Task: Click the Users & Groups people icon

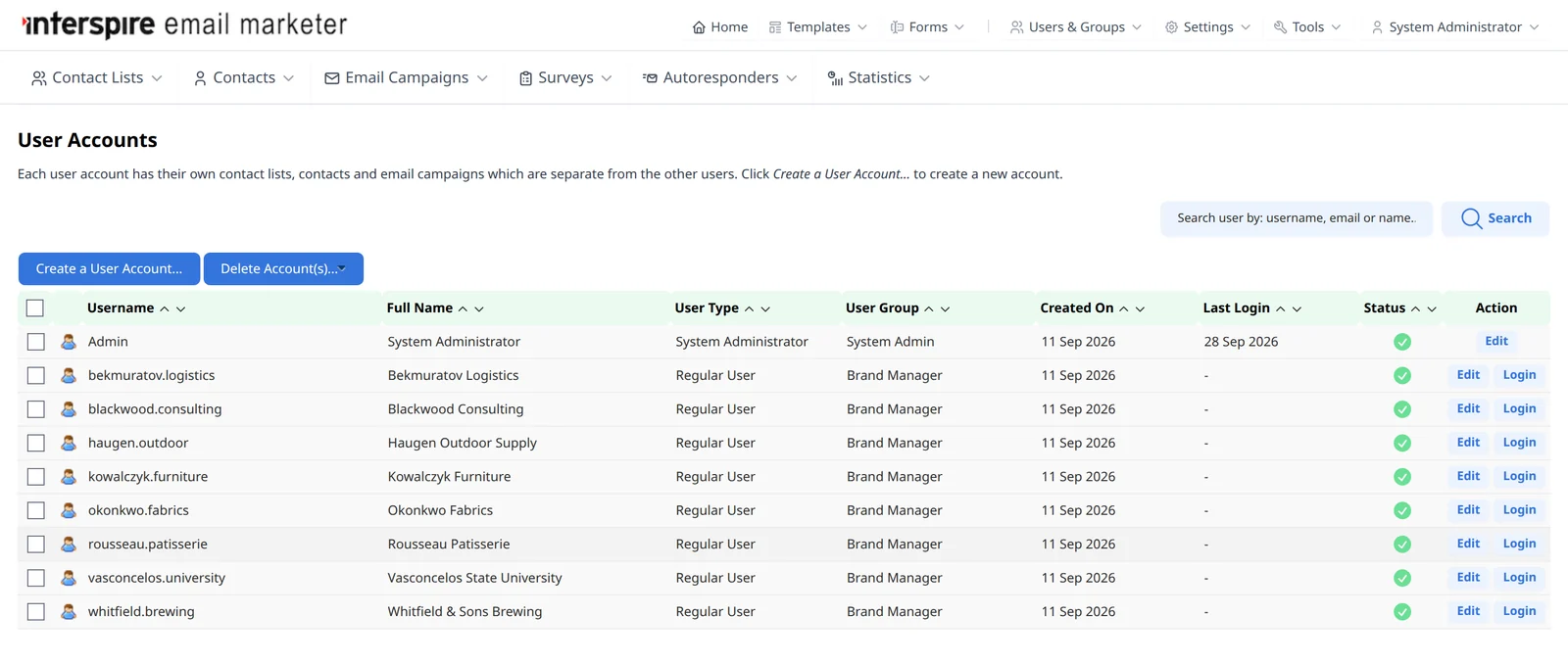Action: point(1017,27)
